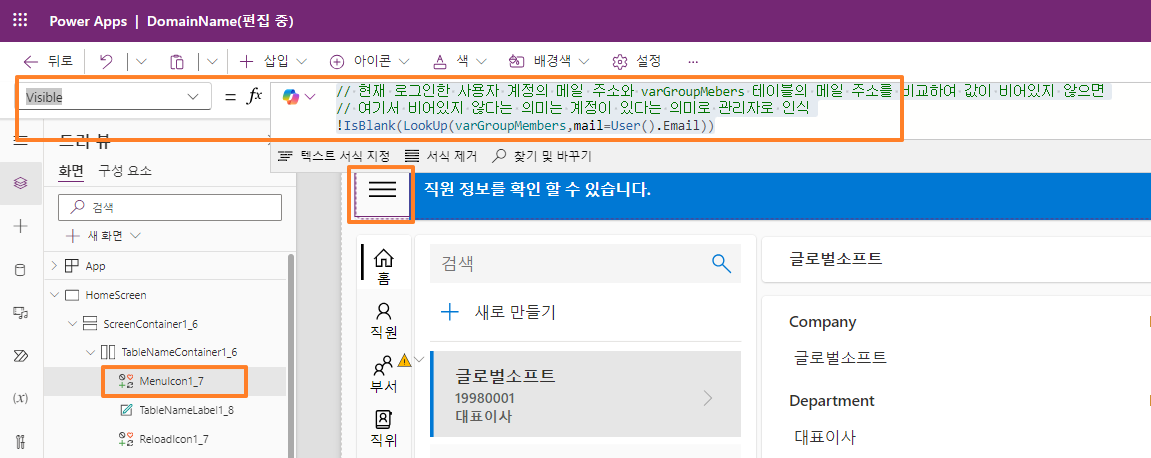
Task: Click the magnifier search icon in canvas
Action: click(722, 263)
